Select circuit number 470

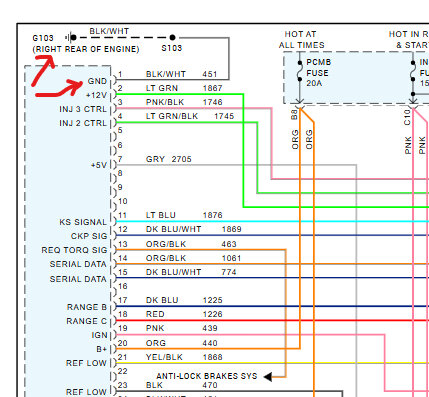click(210, 385)
